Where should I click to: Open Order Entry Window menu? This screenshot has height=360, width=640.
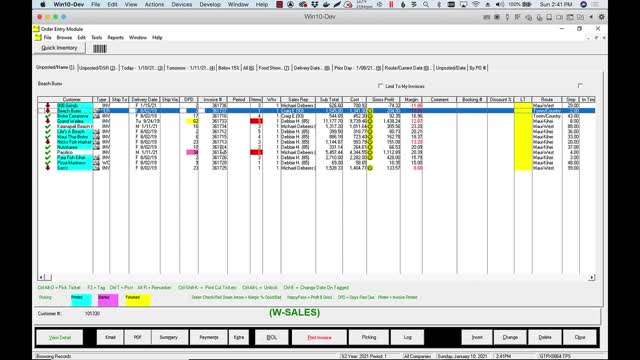(x=138, y=38)
